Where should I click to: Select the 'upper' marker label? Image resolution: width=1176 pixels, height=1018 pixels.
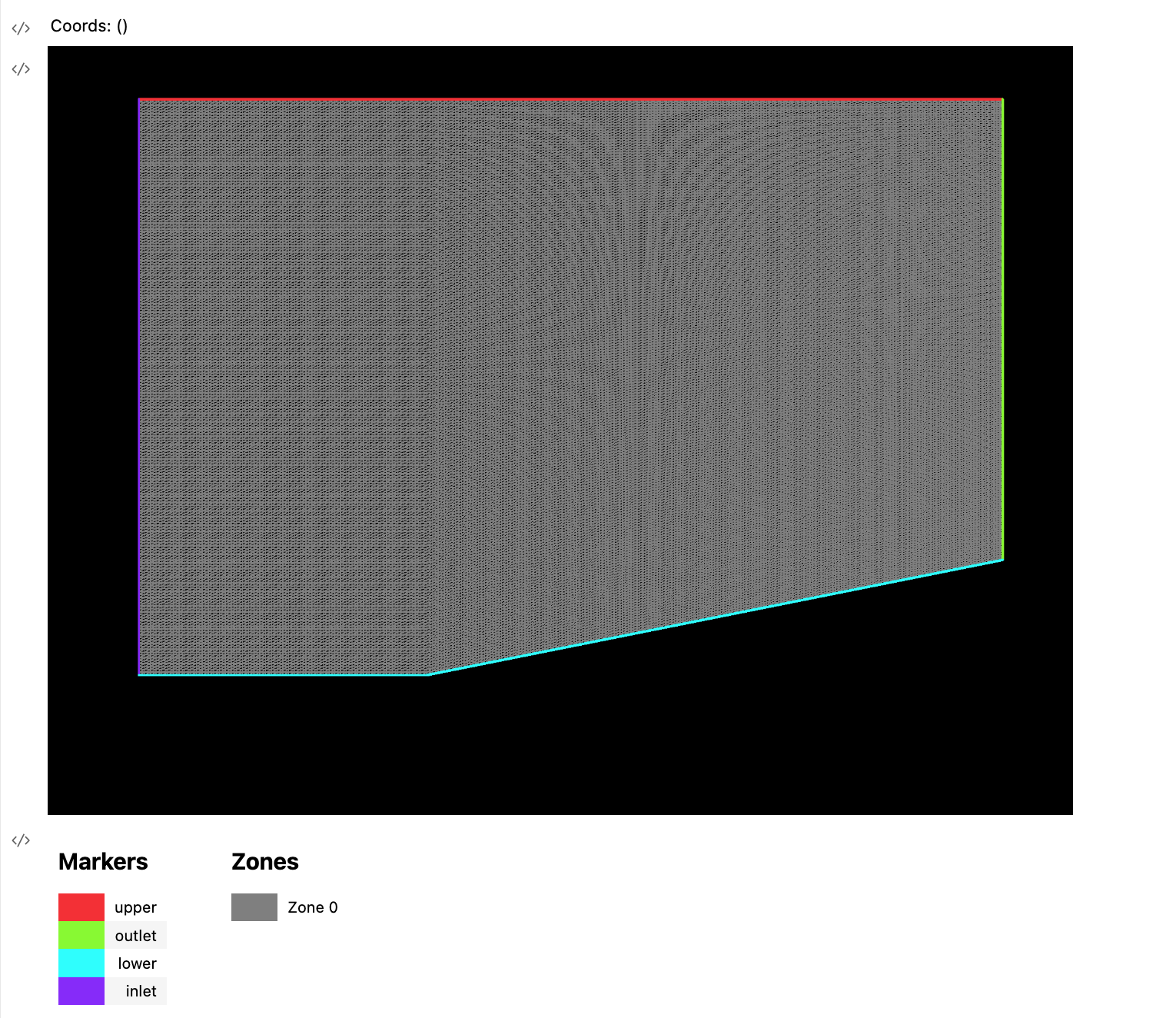tap(135, 907)
